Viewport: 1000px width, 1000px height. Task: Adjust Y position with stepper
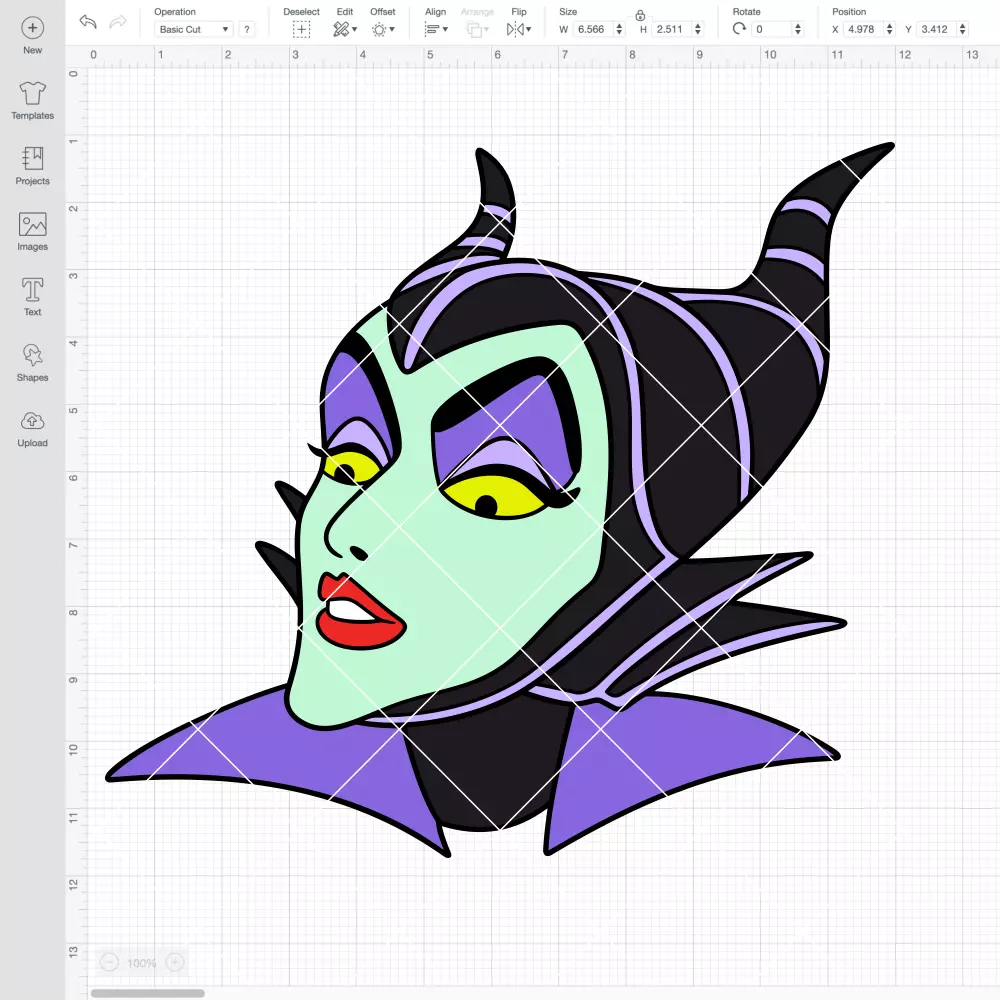pos(963,29)
